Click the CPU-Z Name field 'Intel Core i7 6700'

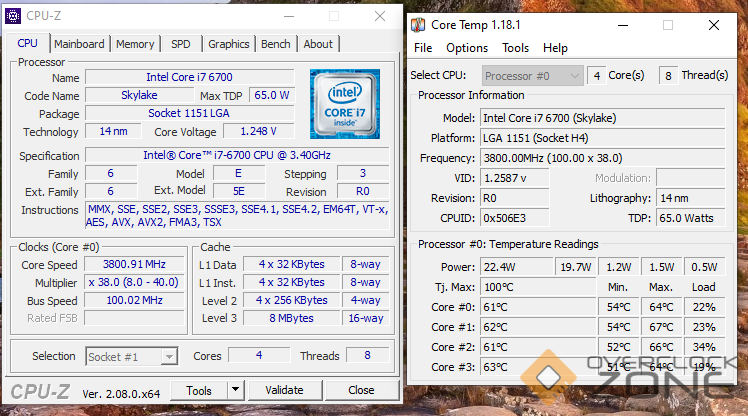click(x=189, y=77)
